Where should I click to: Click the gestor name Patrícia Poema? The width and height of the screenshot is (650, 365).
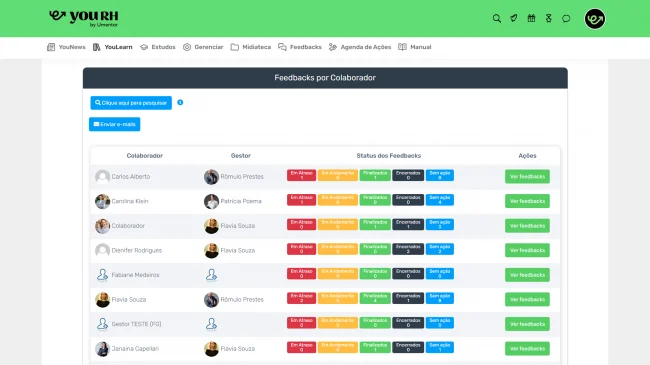click(x=241, y=201)
